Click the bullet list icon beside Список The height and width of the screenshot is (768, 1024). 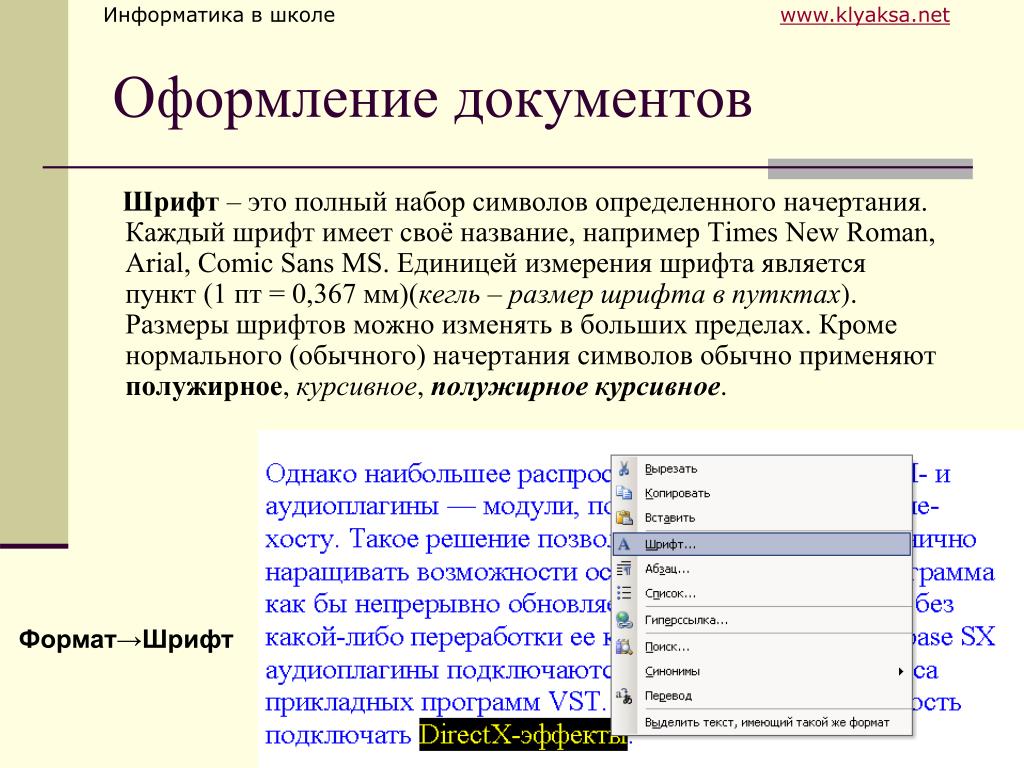tap(624, 593)
